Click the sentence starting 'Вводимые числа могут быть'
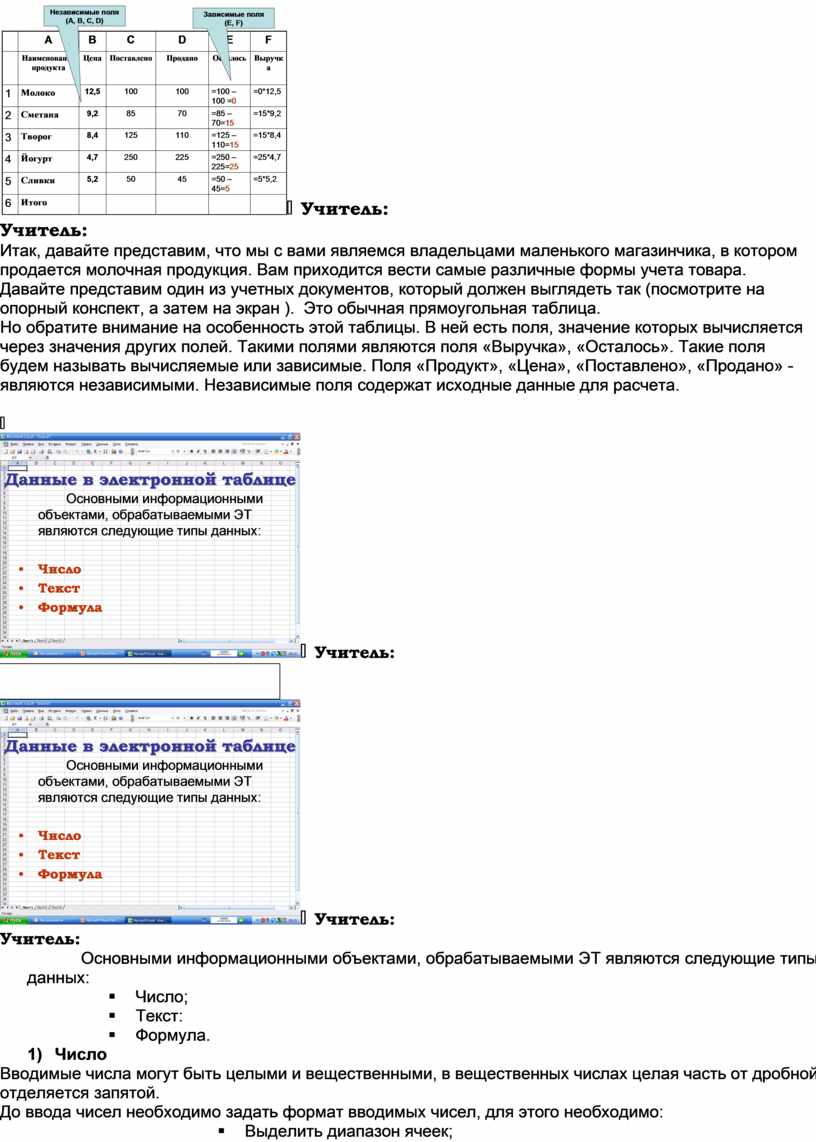This screenshot has height=1142, width=816. coord(408,1083)
